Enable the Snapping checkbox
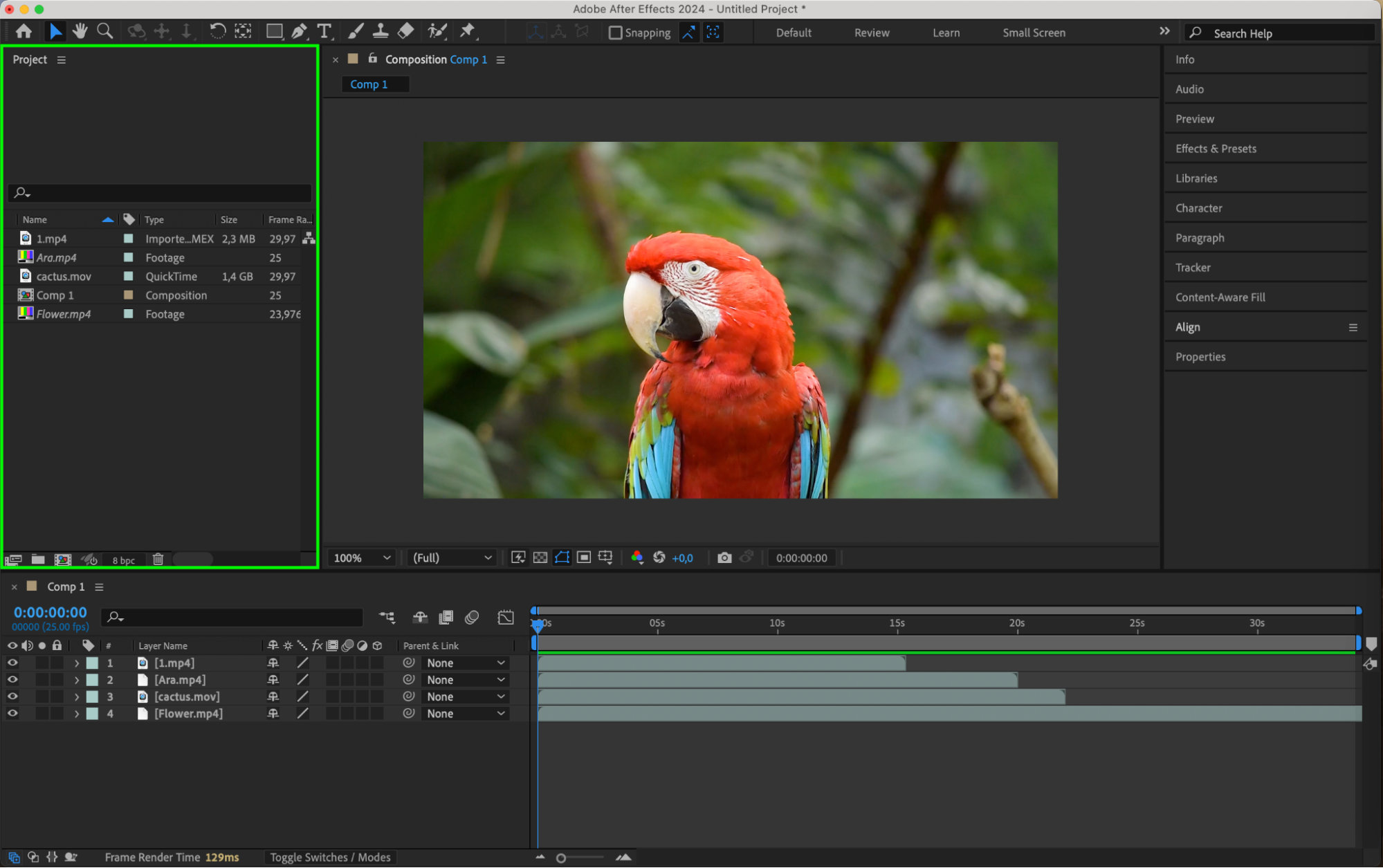1383x868 pixels. pos(615,33)
